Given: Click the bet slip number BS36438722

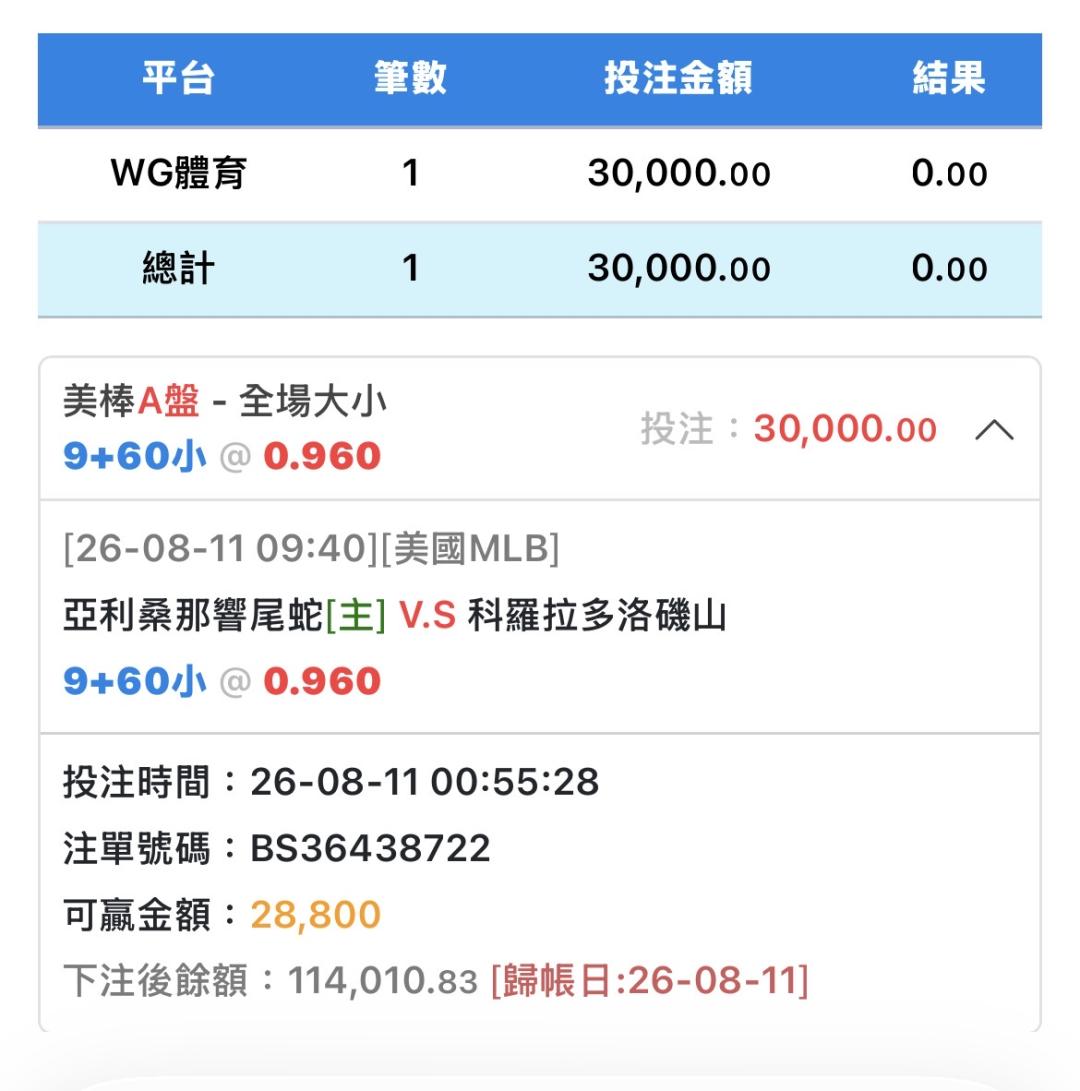Looking at the screenshot, I should [370, 848].
